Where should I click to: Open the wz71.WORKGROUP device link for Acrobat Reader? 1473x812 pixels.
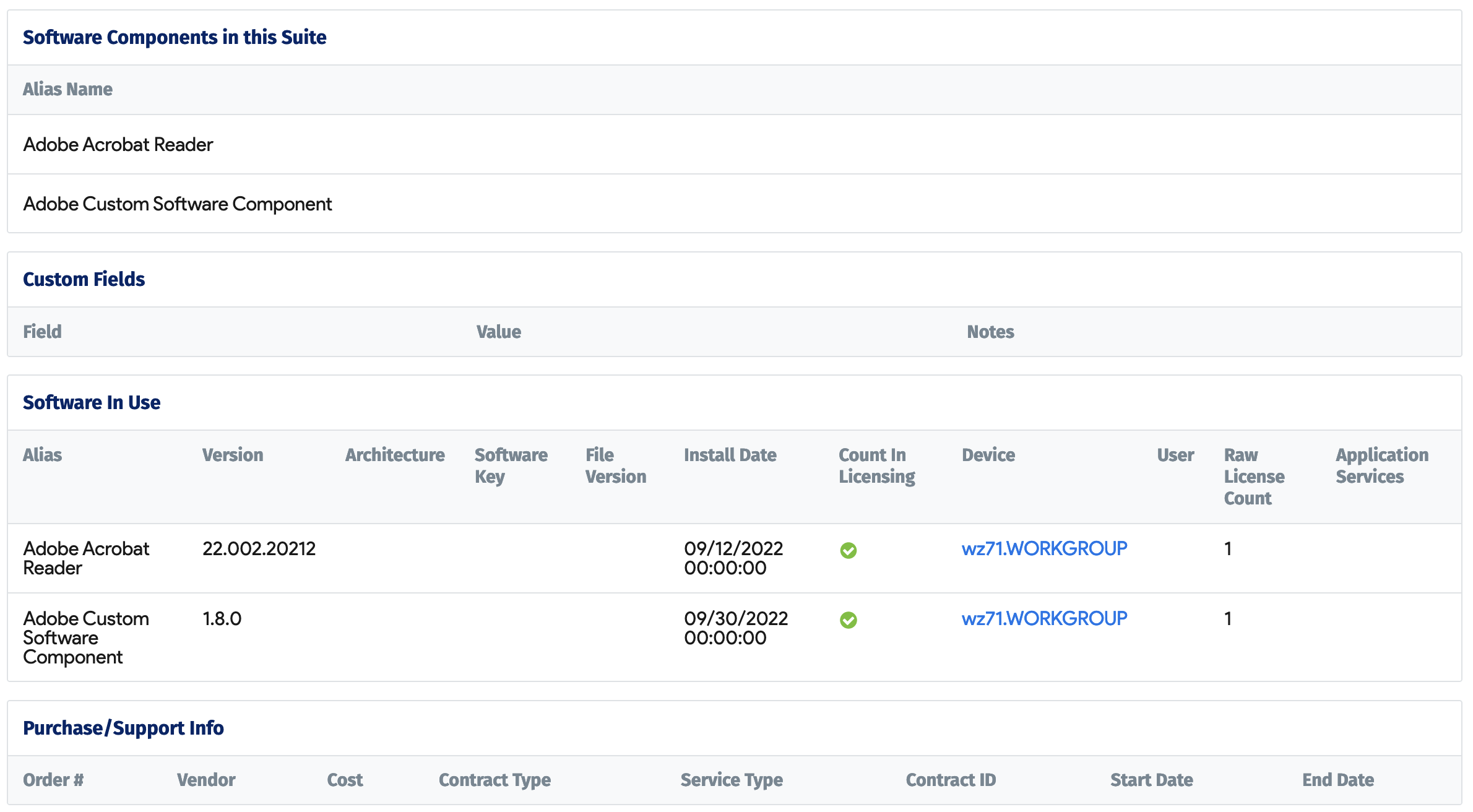point(1045,548)
